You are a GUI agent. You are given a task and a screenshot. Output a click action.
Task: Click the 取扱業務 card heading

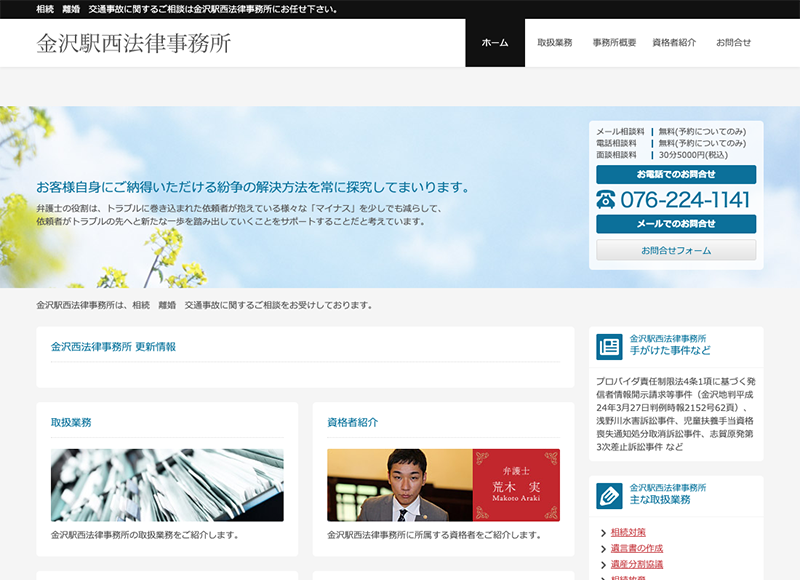point(71,422)
